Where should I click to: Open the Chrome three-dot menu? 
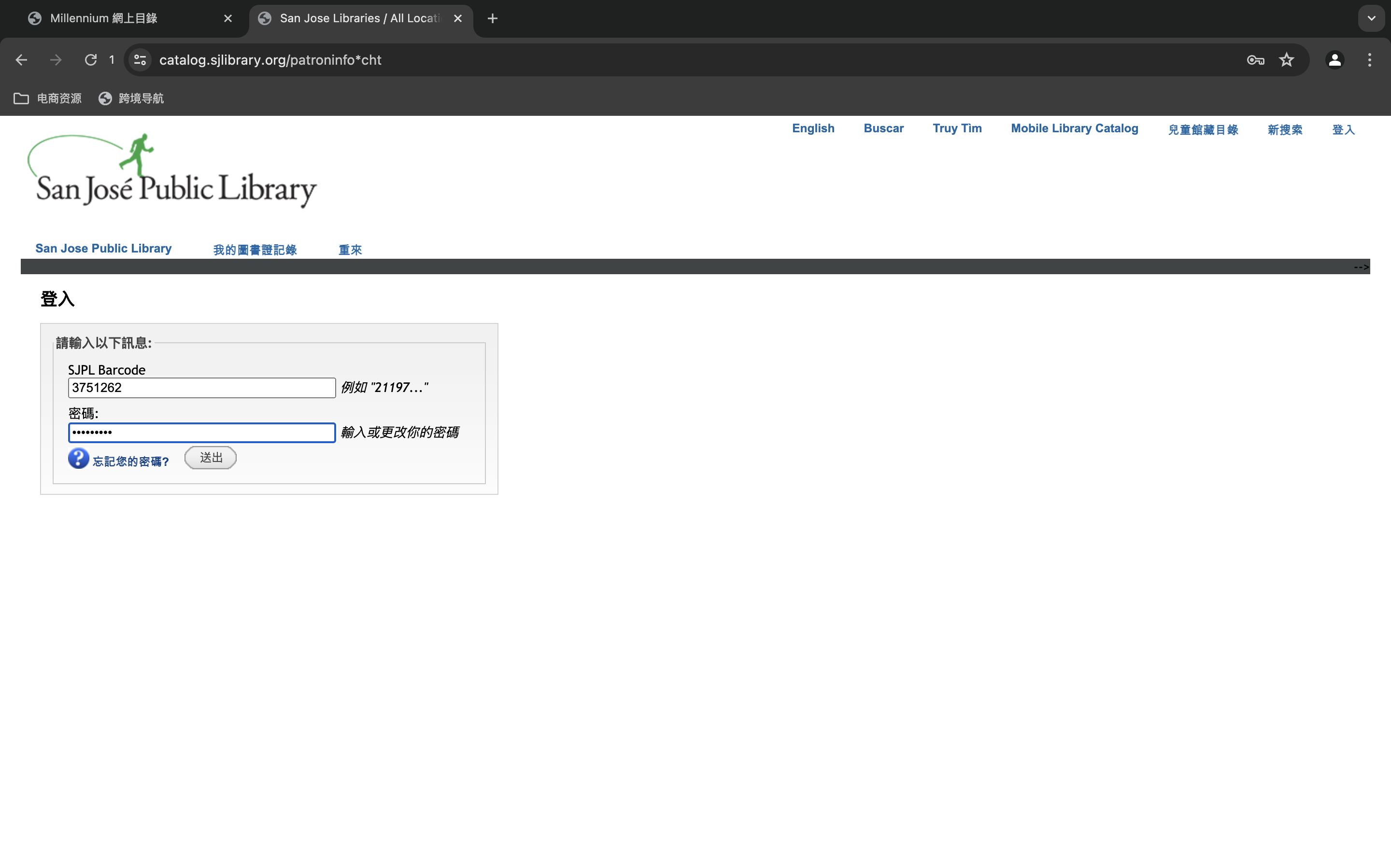click(x=1370, y=60)
